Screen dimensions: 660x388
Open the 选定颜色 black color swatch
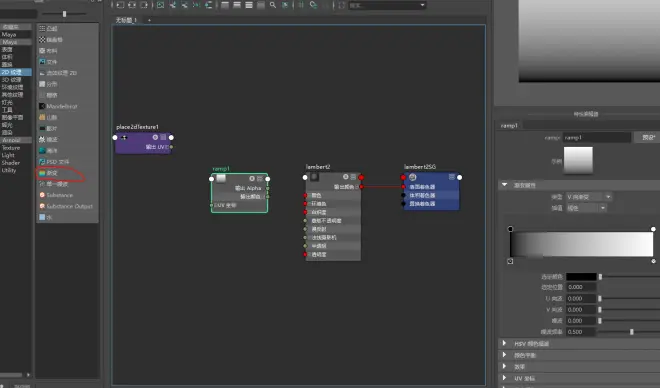(581, 276)
